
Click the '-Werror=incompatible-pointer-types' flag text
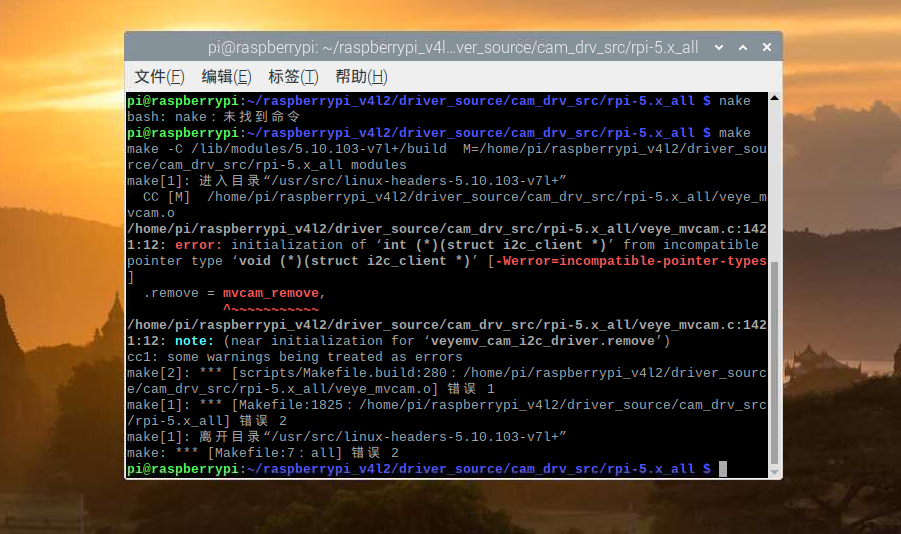coord(631,261)
